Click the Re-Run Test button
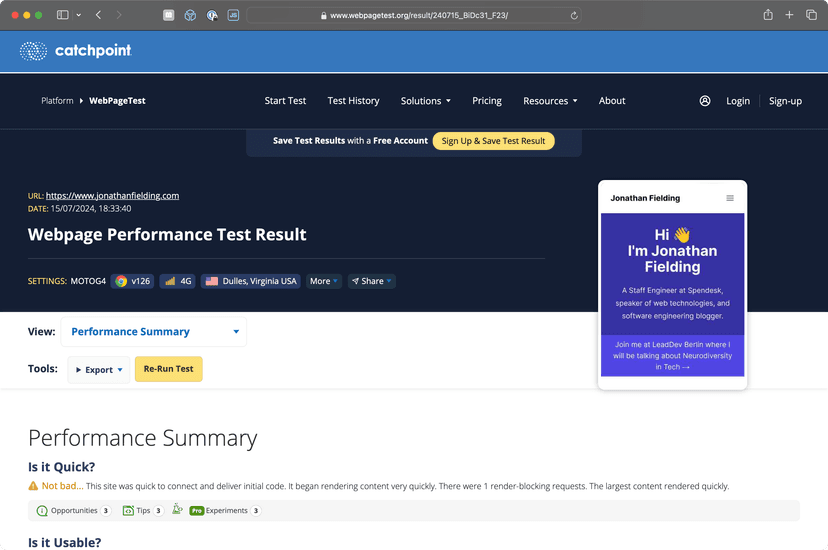The image size is (828, 550). point(168,369)
